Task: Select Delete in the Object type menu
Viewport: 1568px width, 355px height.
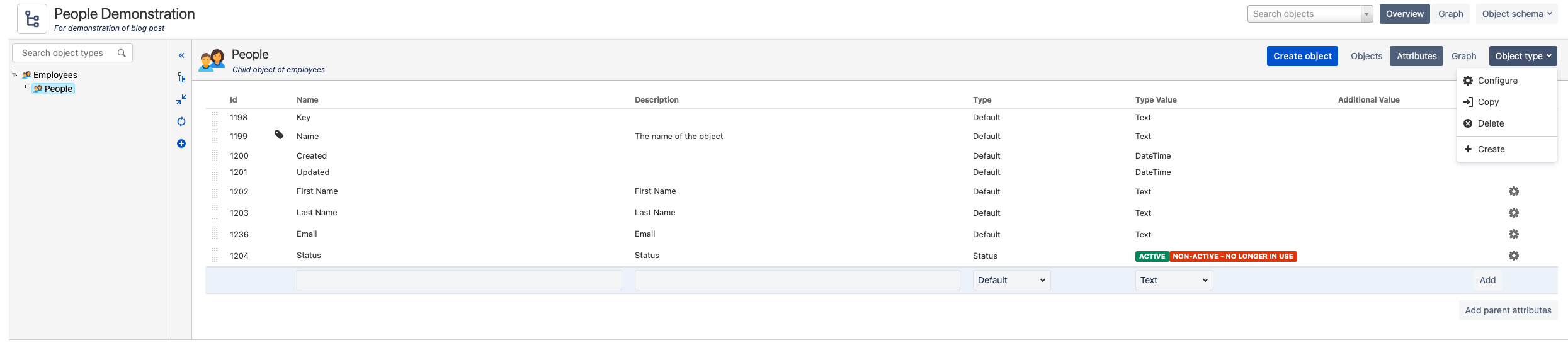Action: [1490, 123]
